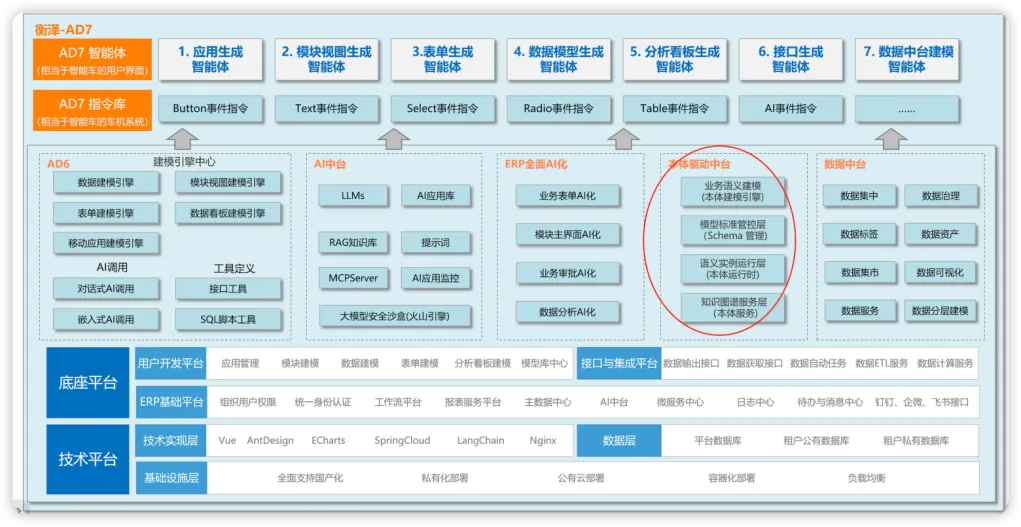Click the 应用生成智能体 box
The image size is (1021, 527).
click(x=210, y=59)
